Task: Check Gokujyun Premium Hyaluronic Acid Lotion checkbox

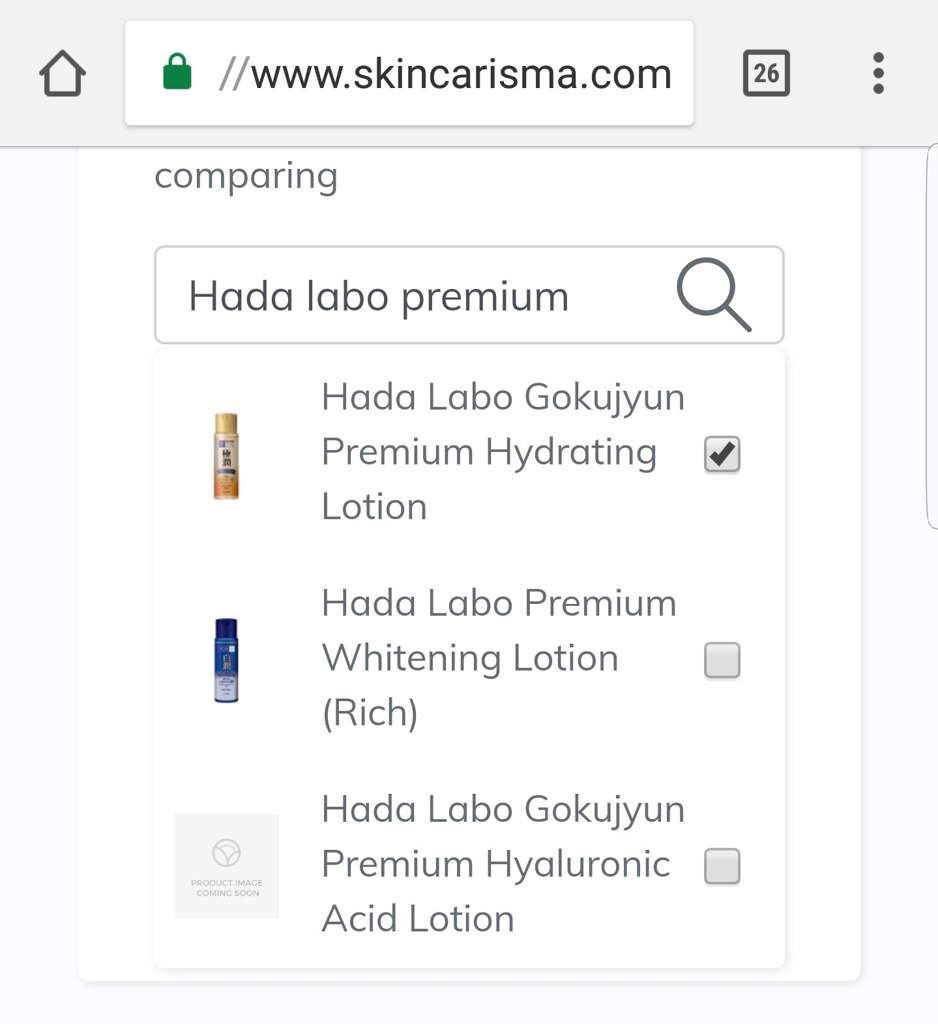Action: coord(722,866)
